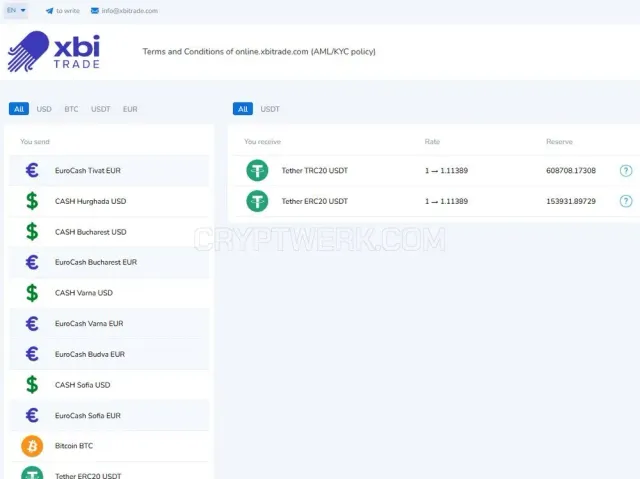The image size is (640, 479).
Task: Click Tether icon for TRC20 USDT
Action: point(257,171)
